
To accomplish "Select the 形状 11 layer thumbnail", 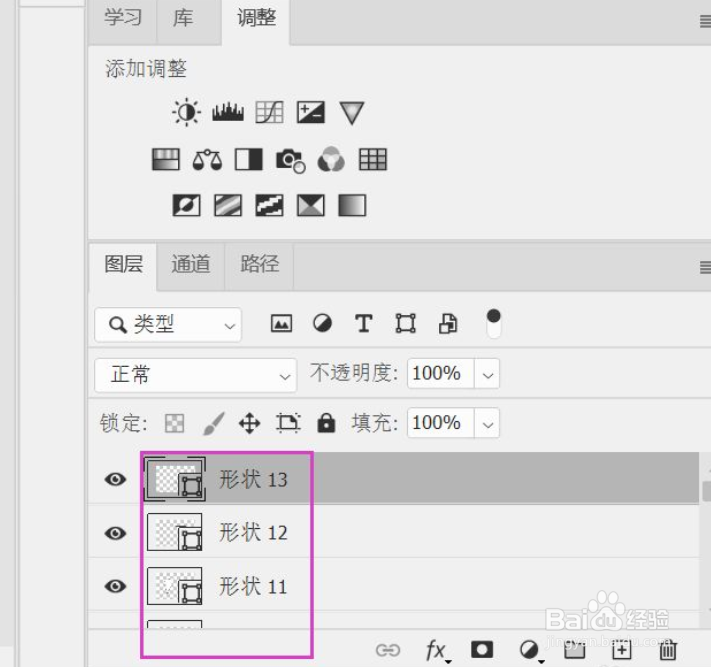I will (x=175, y=586).
